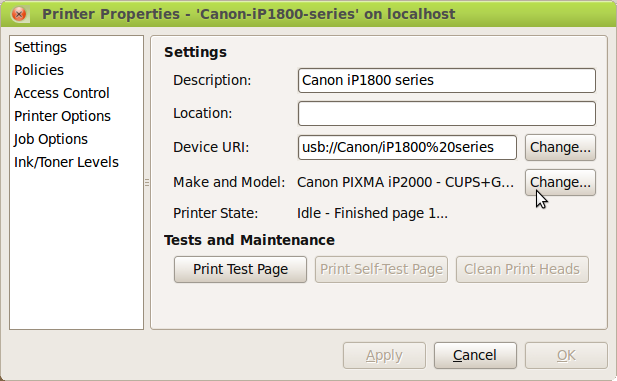Click the 'Description:' label
Viewport: 617px width, 381px height.
(212, 80)
